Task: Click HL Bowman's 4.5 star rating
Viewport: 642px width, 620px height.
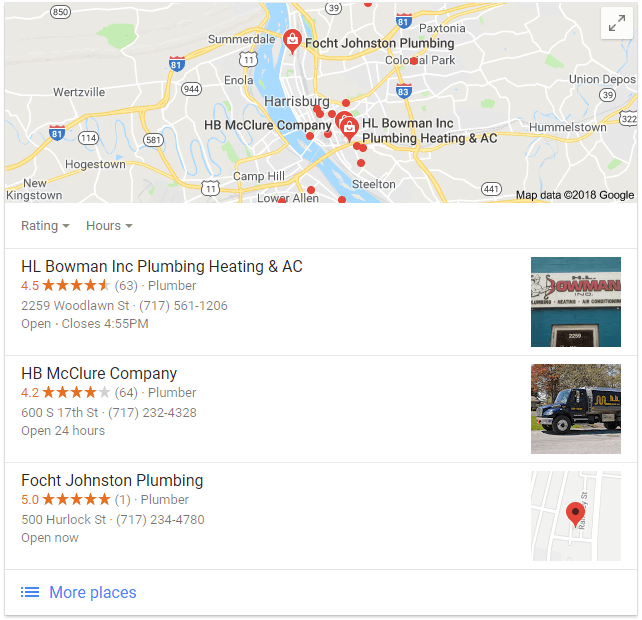Action: 66,285
